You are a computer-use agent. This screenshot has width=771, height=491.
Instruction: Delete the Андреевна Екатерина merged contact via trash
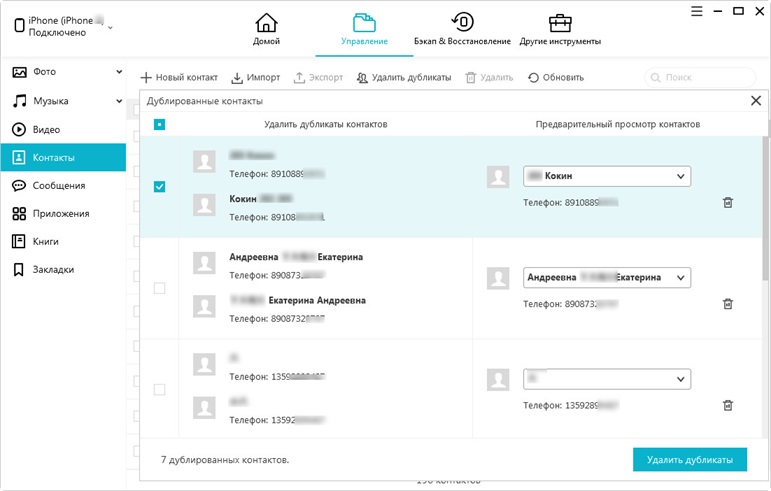pyautogui.click(x=728, y=304)
